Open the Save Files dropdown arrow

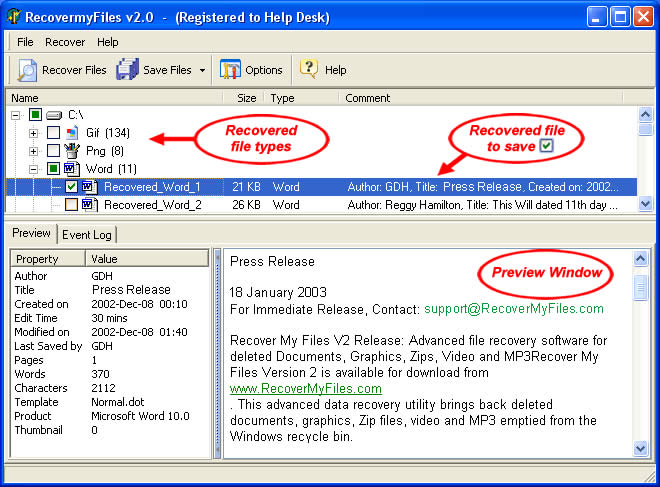pos(202,70)
